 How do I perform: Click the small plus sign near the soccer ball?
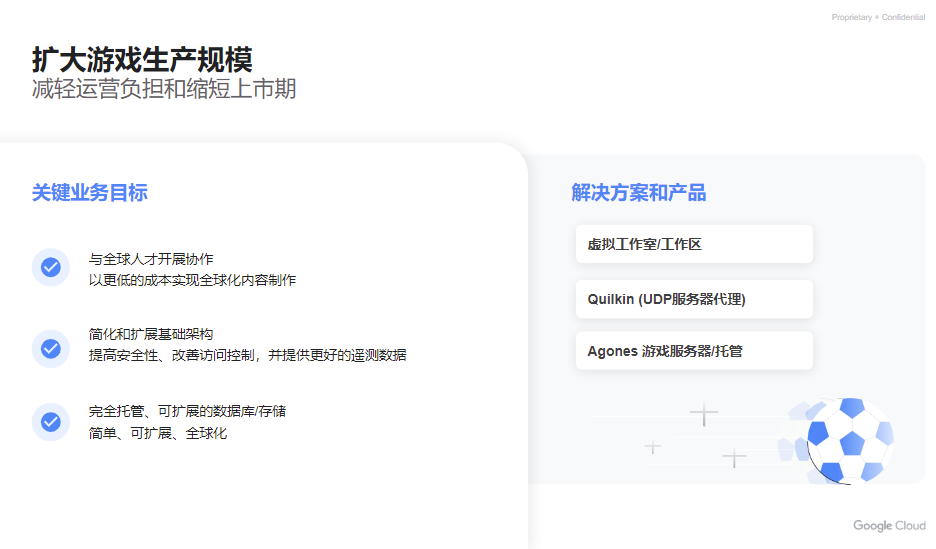point(734,458)
